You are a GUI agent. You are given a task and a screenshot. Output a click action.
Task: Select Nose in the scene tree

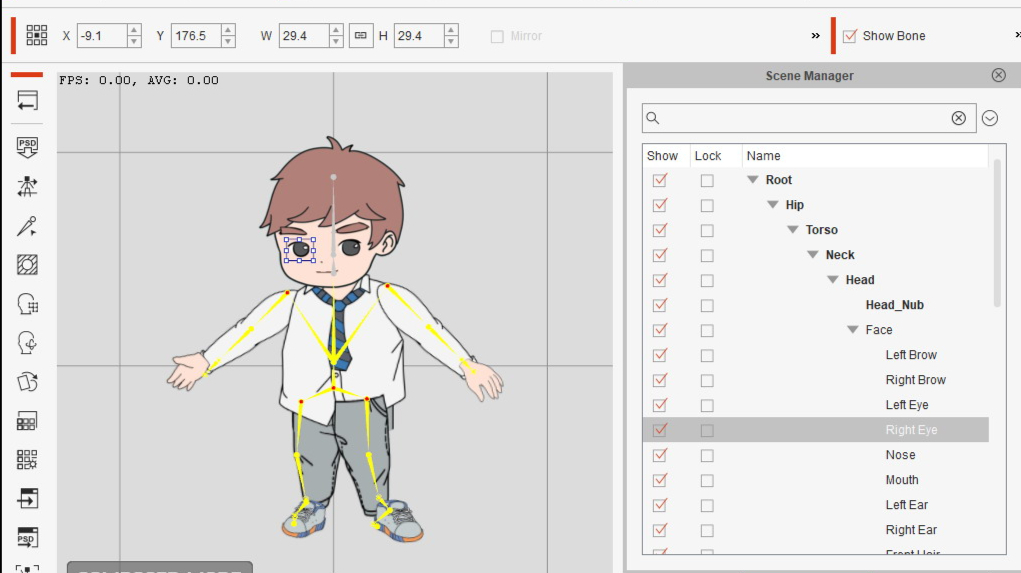click(900, 455)
